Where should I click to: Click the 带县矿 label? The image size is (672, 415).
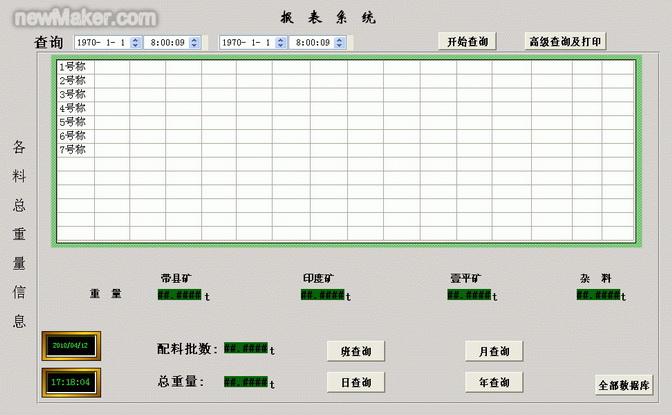point(176,279)
